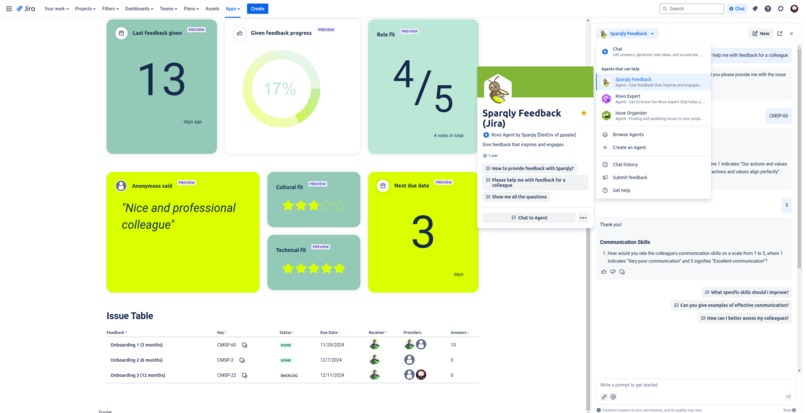Sort the table by Status column

click(x=286, y=333)
